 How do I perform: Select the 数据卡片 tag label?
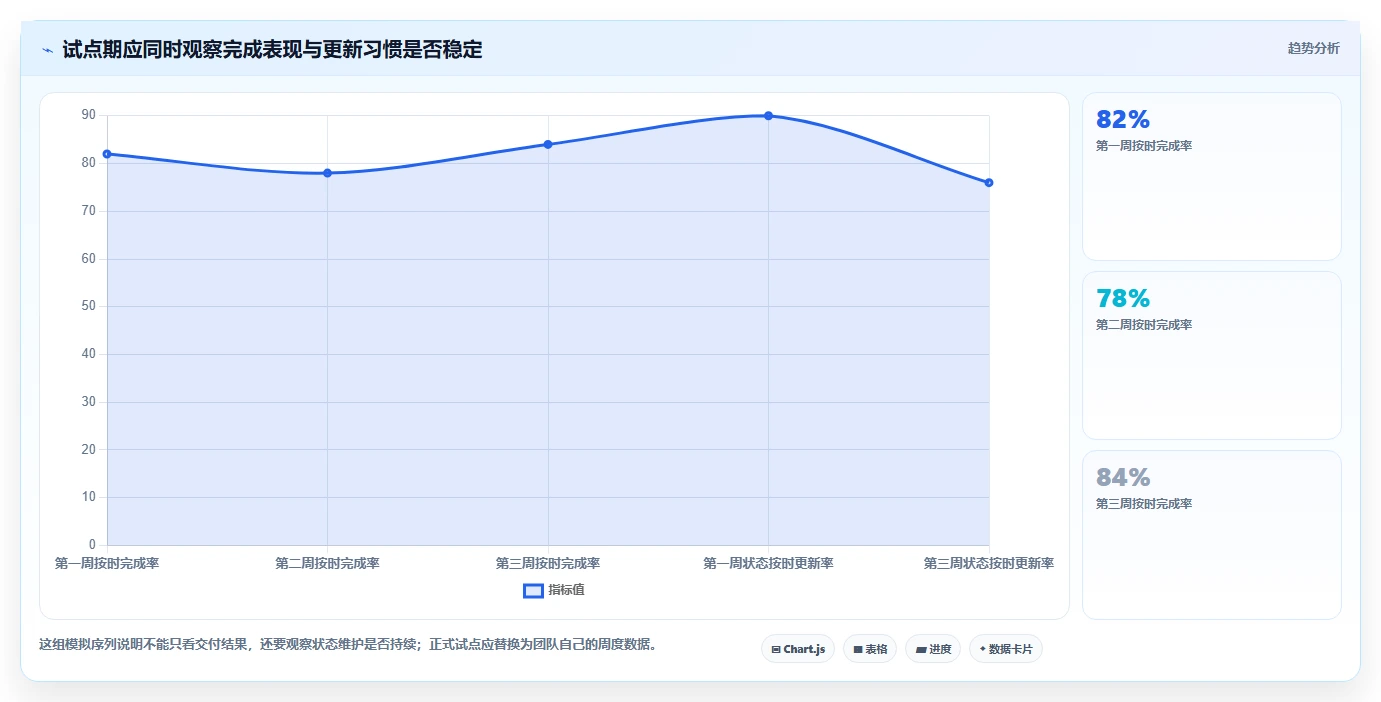point(1011,650)
